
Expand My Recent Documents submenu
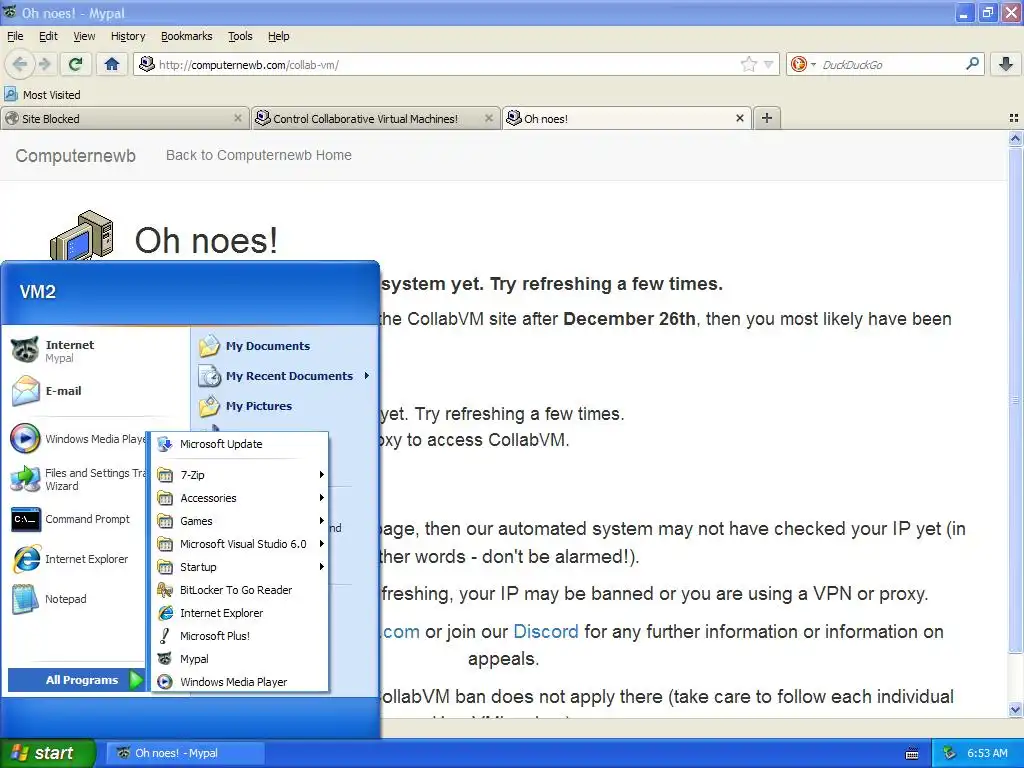click(285, 376)
